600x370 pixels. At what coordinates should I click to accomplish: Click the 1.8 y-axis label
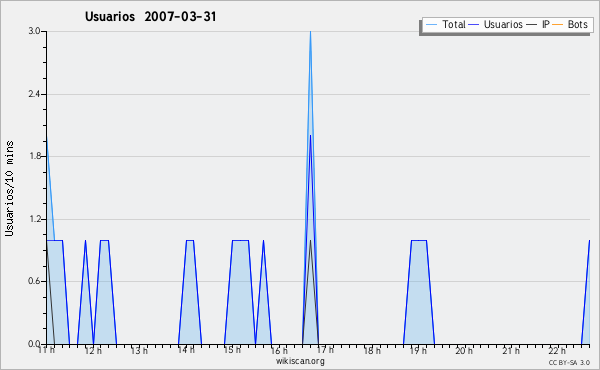coord(34,156)
